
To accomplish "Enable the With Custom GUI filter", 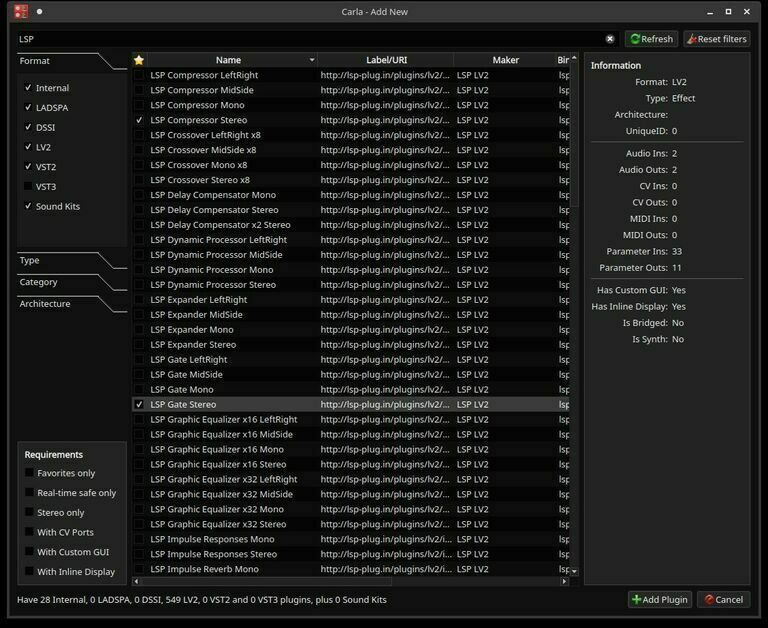I will coord(29,552).
